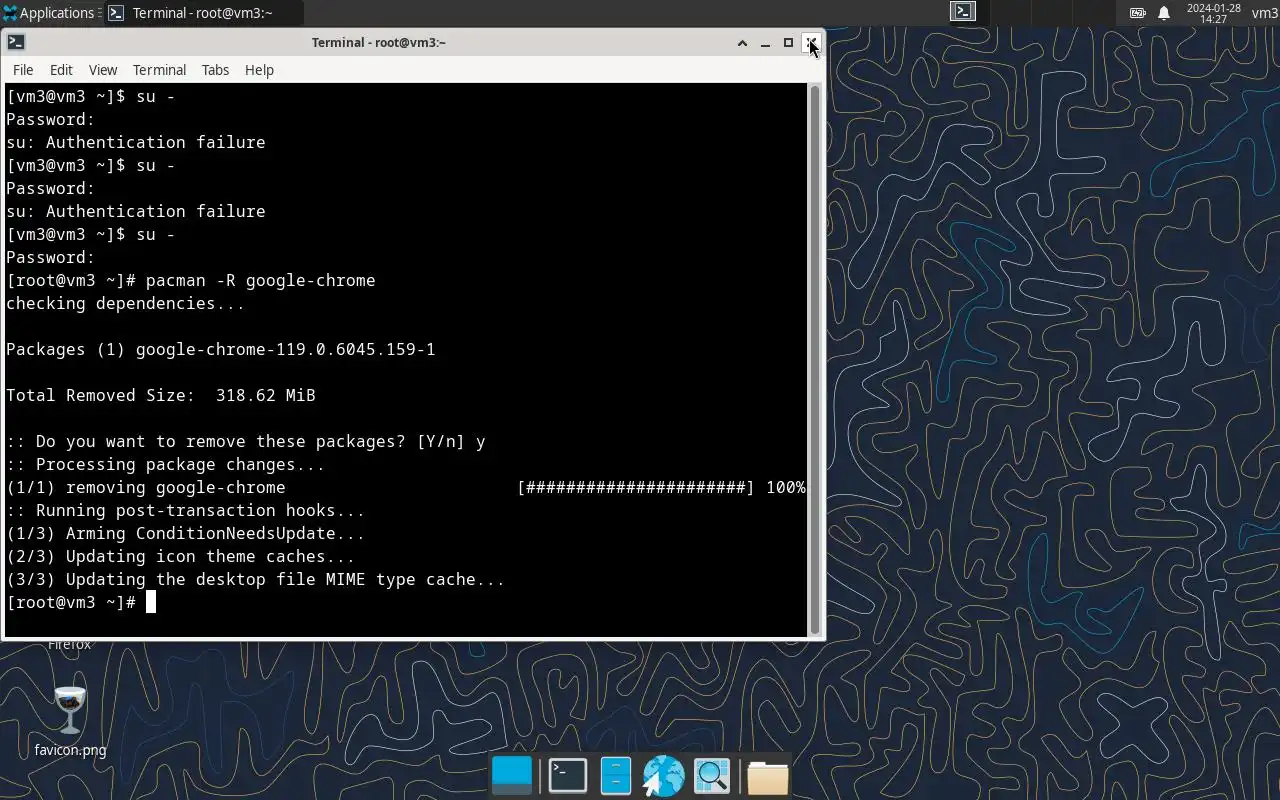Click "(2/3) Updating icon theme caches..." line
This screenshot has width=1280, height=800.
[x=181, y=556]
